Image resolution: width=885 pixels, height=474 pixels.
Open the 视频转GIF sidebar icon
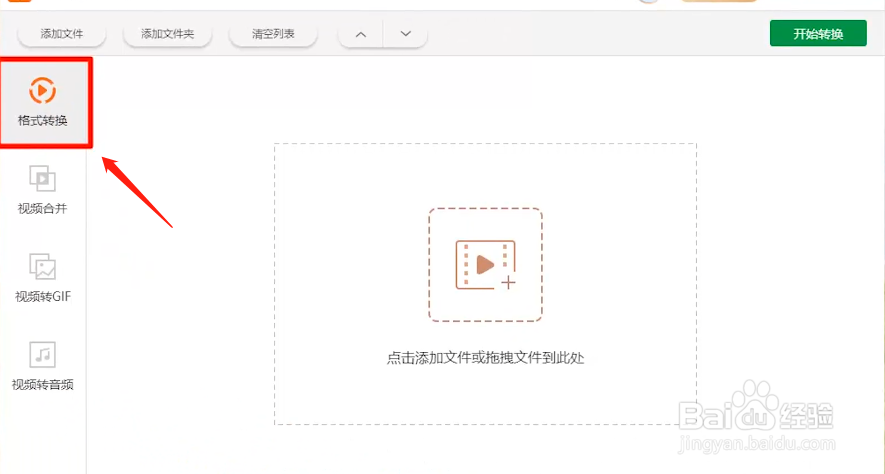(42, 266)
